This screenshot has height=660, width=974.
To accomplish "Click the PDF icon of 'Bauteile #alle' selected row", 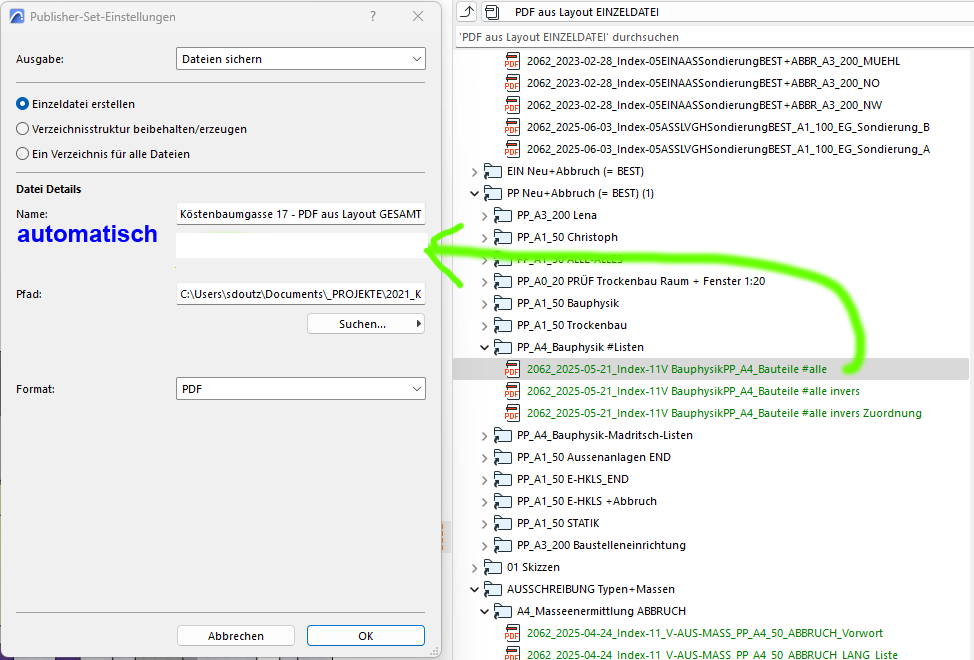I will point(512,369).
